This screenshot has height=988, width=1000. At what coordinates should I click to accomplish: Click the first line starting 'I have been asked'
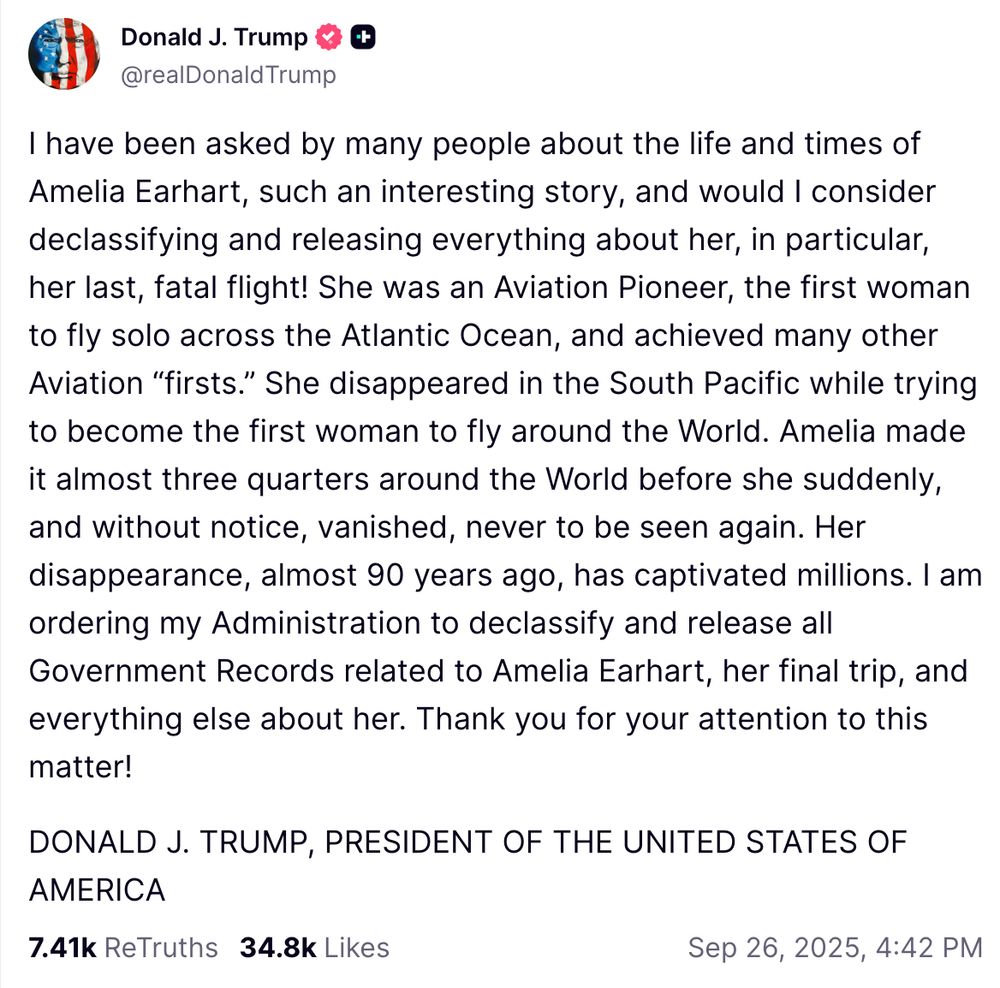[474, 143]
